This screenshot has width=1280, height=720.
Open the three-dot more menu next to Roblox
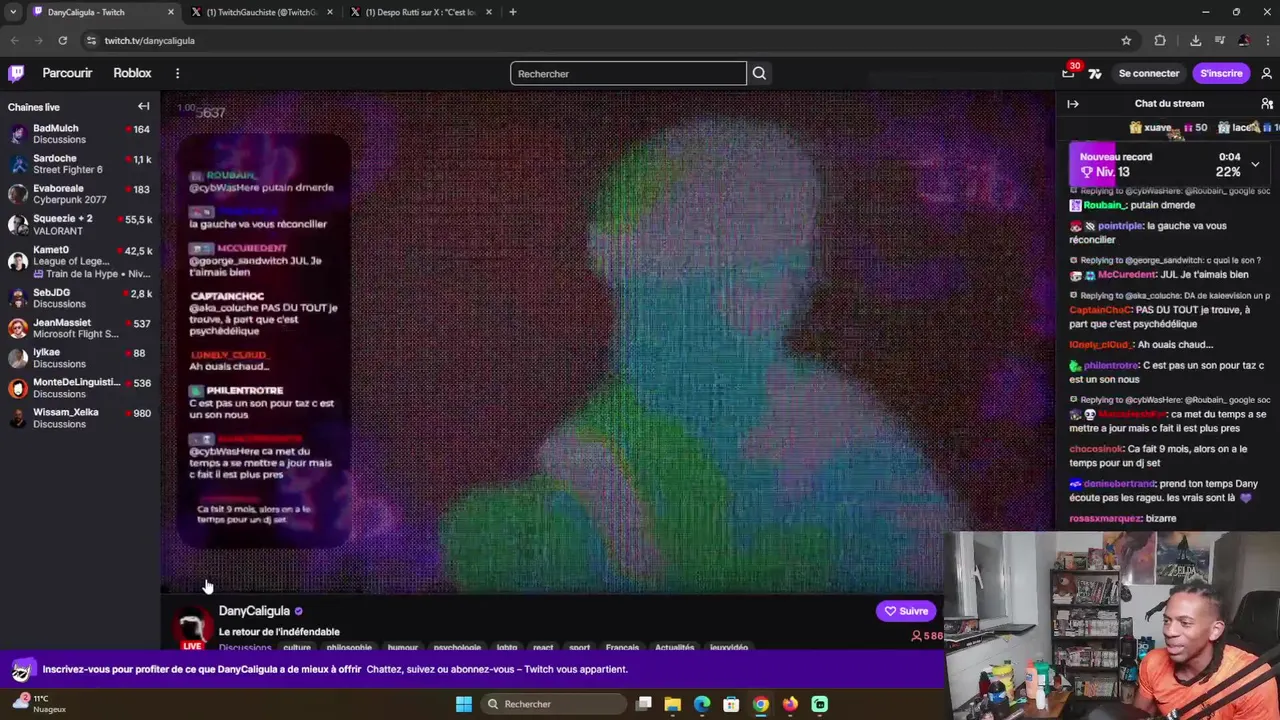[x=177, y=73]
